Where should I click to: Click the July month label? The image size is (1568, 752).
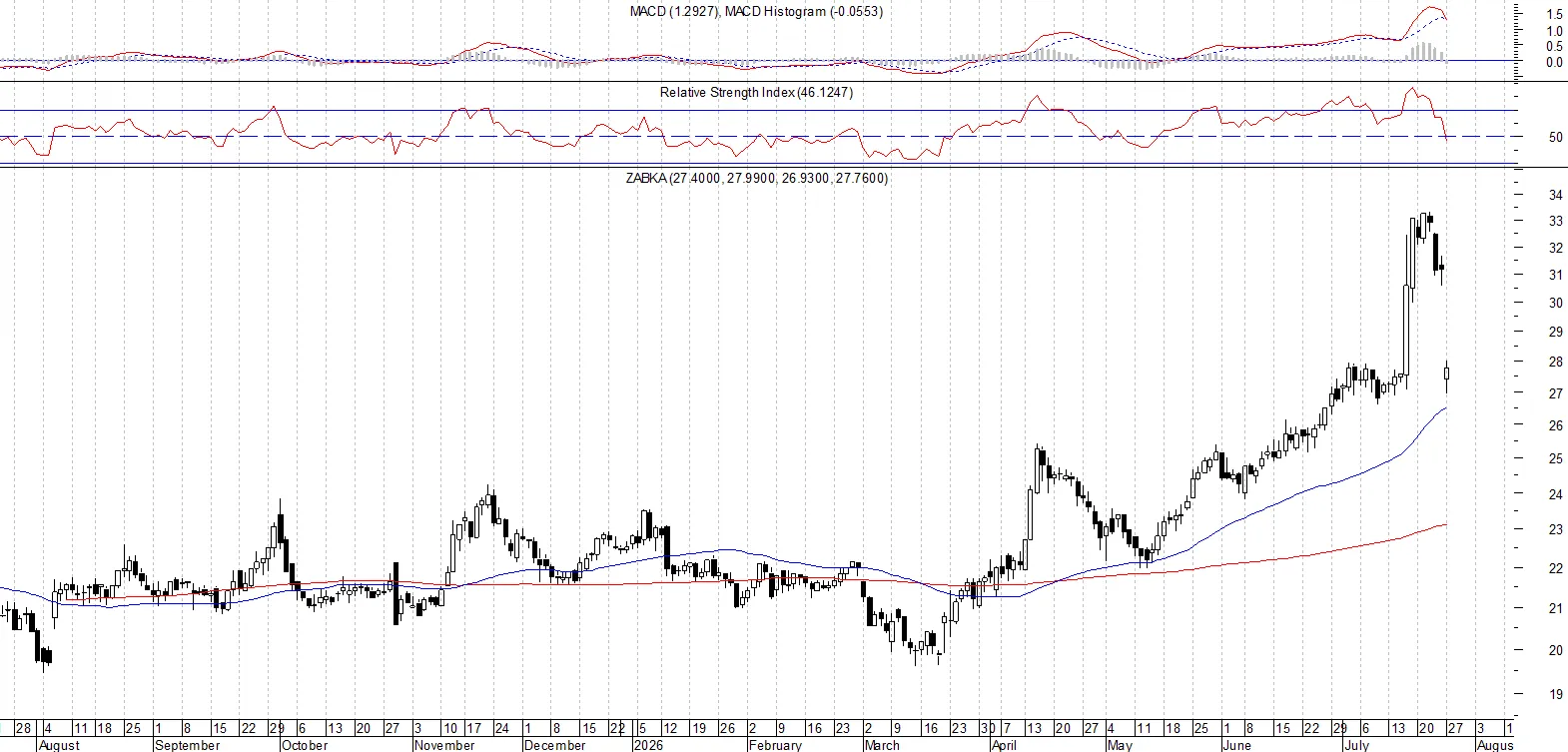(x=1356, y=745)
